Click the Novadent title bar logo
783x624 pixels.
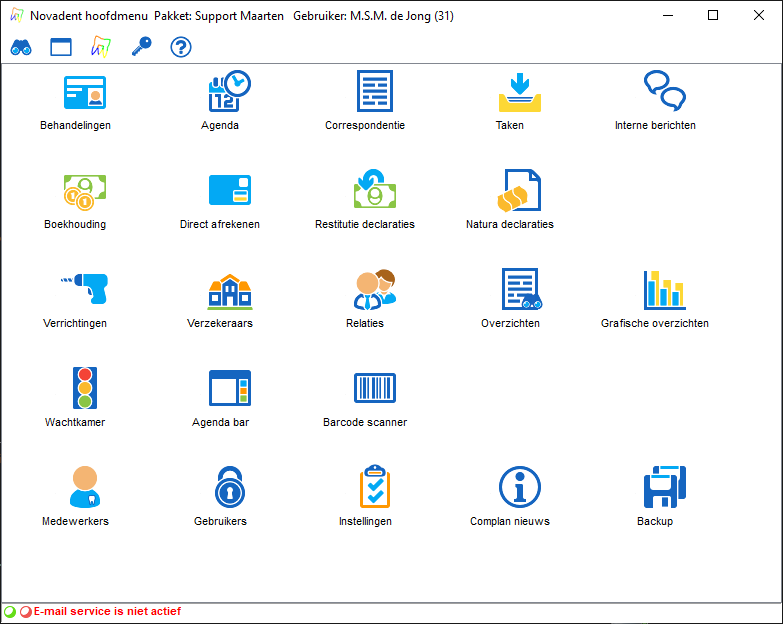coord(16,15)
